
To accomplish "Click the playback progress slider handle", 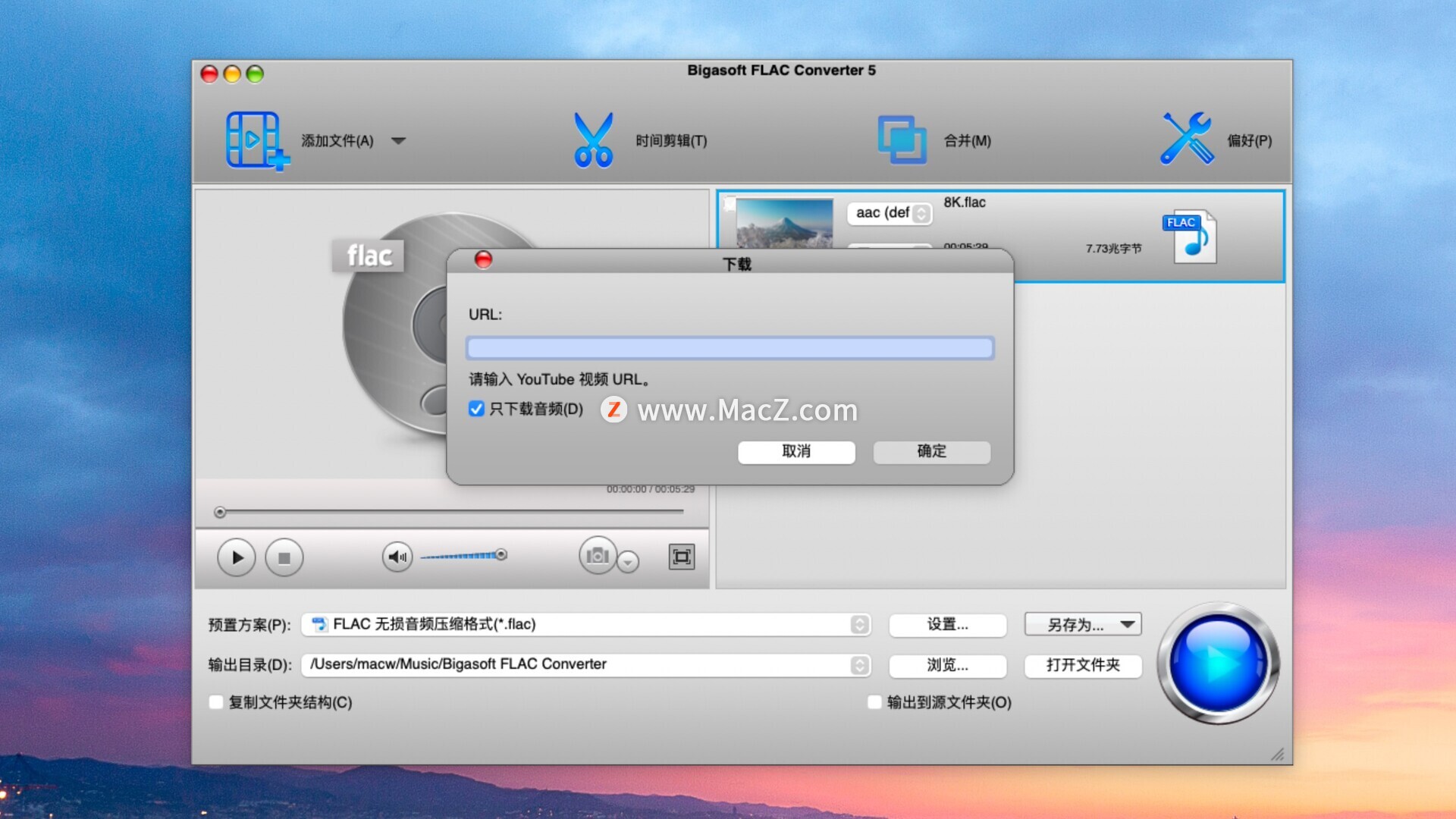I will click(x=220, y=513).
